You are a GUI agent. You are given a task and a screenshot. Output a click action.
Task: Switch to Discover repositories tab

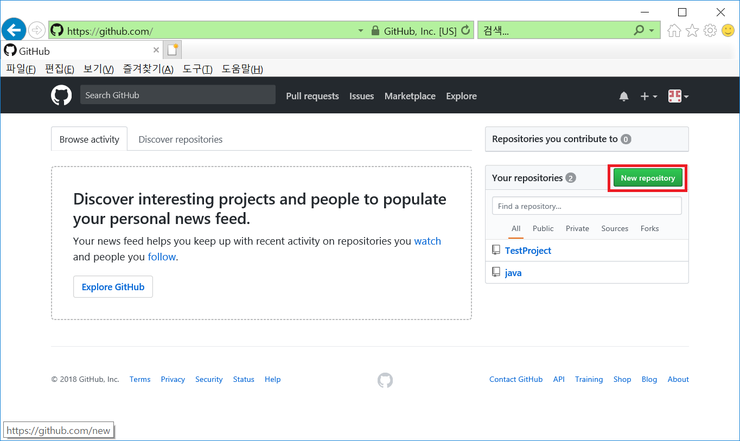tap(180, 140)
